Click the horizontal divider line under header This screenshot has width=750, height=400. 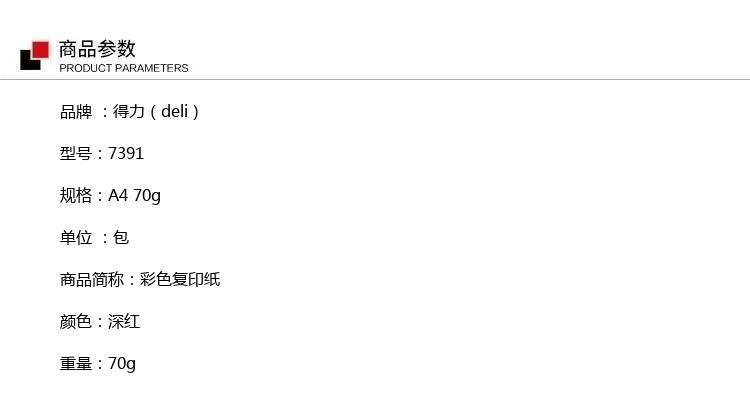point(375,79)
